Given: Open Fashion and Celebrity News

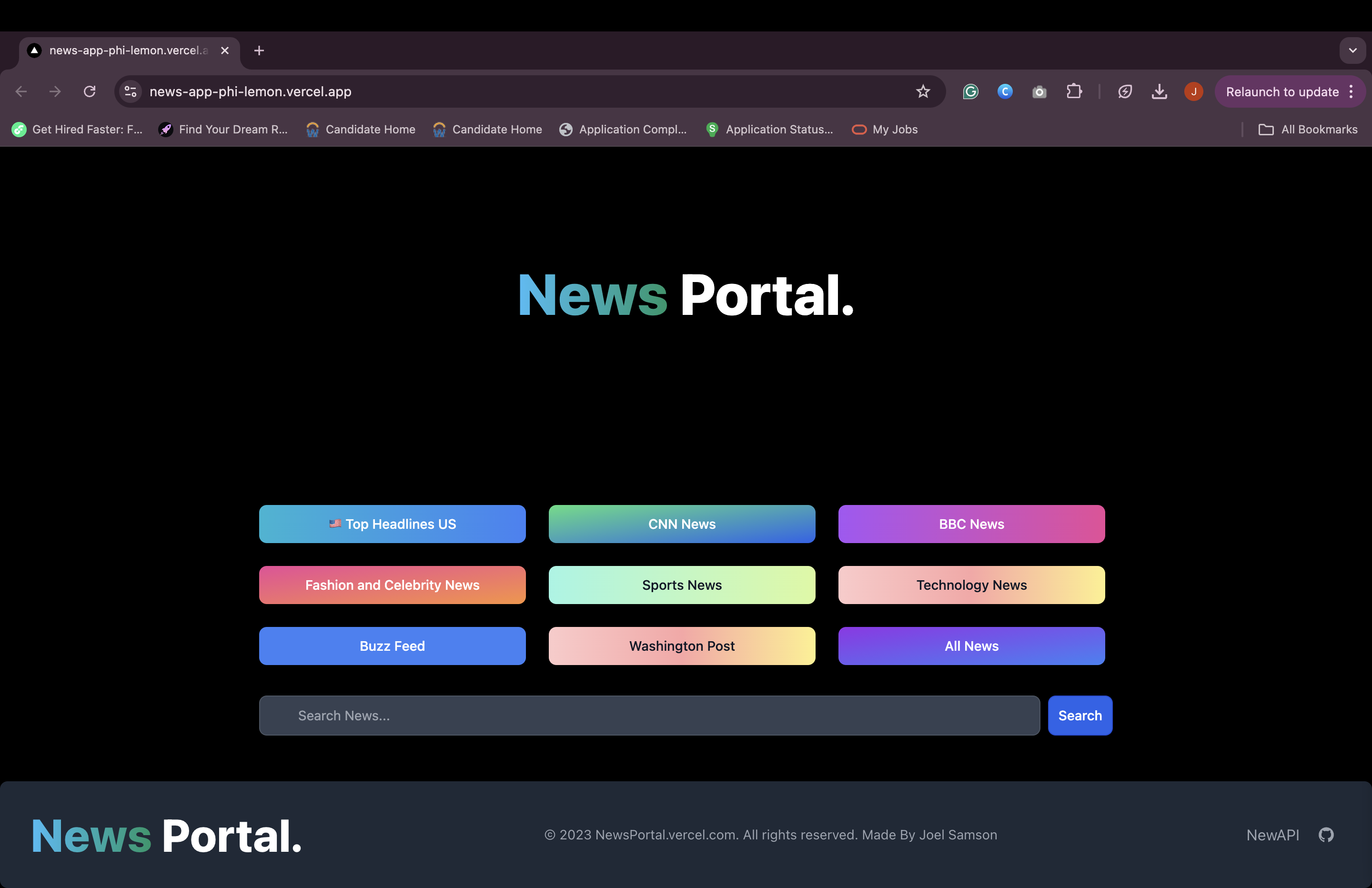Looking at the screenshot, I should click(392, 584).
